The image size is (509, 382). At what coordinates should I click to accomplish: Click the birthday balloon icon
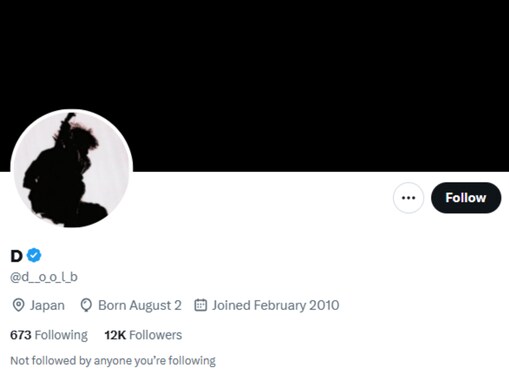[86, 305]
